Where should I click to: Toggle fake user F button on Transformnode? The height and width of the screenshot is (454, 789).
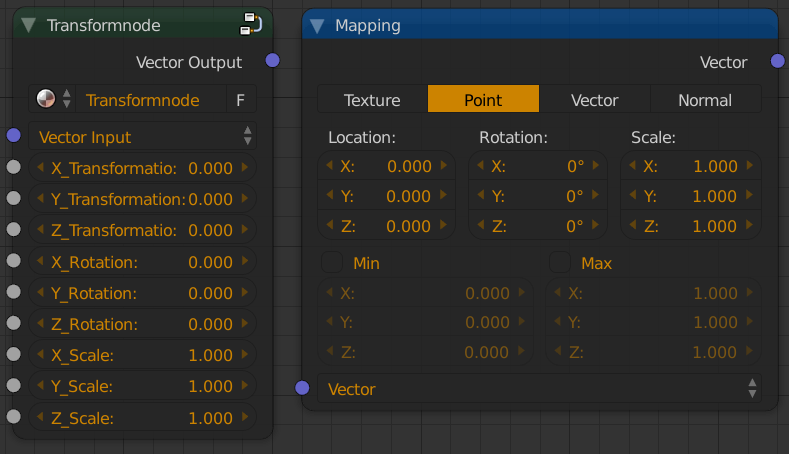point(241,100)
